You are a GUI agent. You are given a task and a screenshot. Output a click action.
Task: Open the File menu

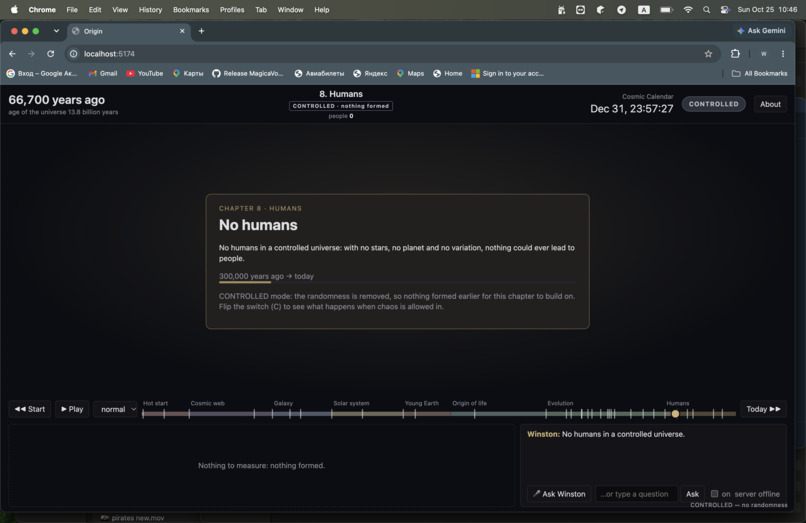click(72, 10)
